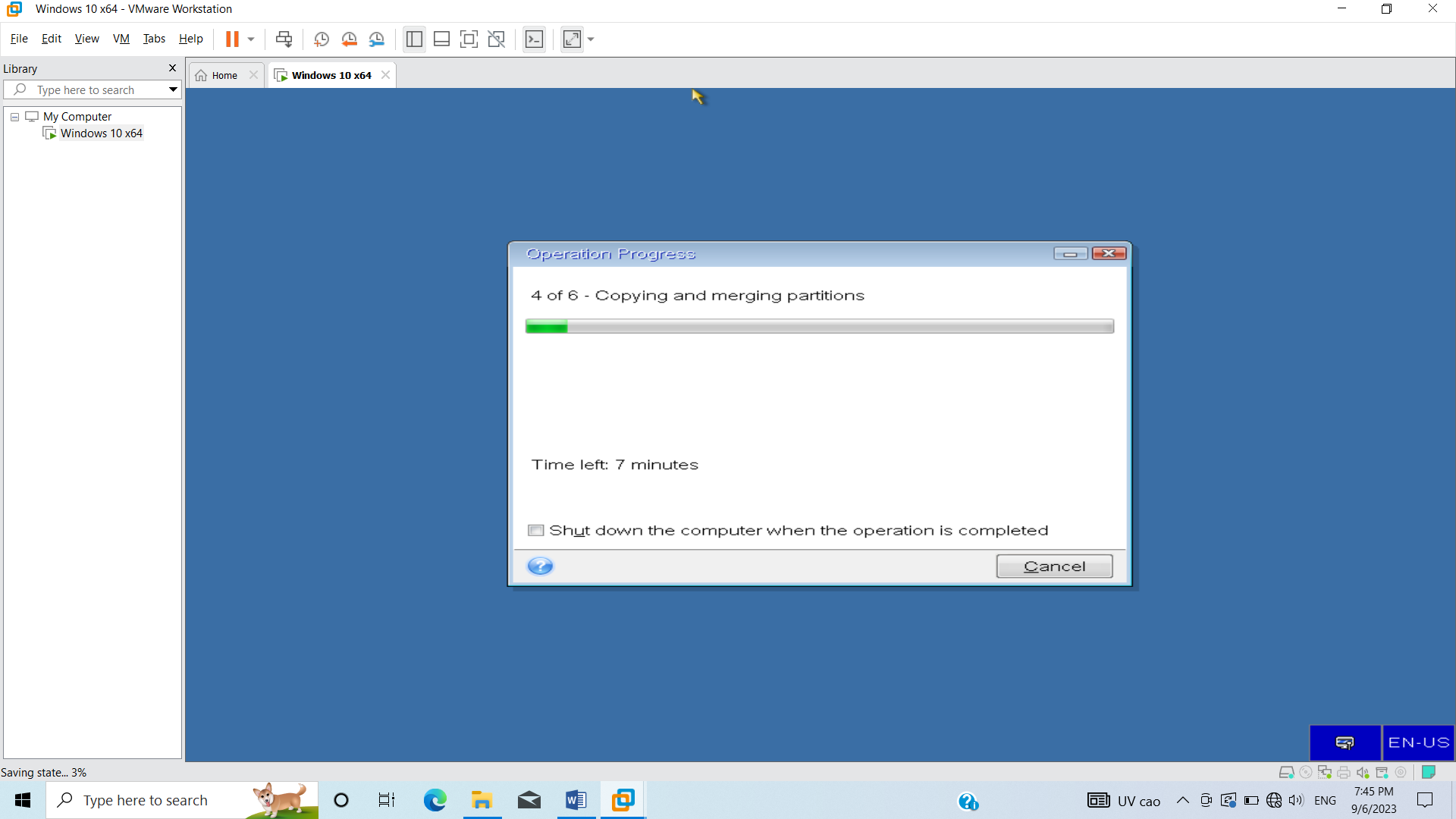Click the blue help button in dialog
The width and height of the screenshot is (1456, 819).
(x=540, y=566)
